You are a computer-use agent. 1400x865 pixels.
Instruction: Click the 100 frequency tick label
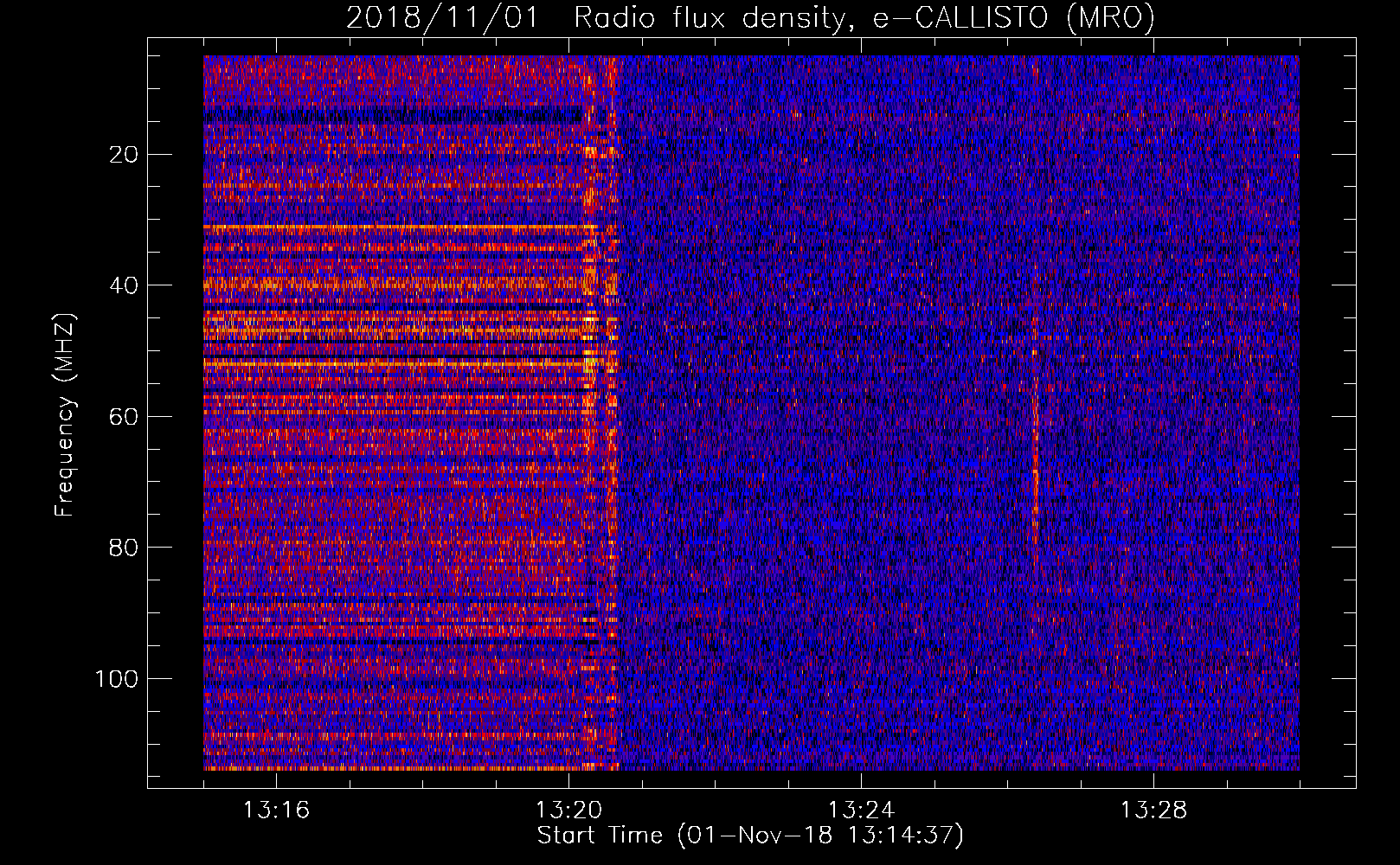click(118, 679)
